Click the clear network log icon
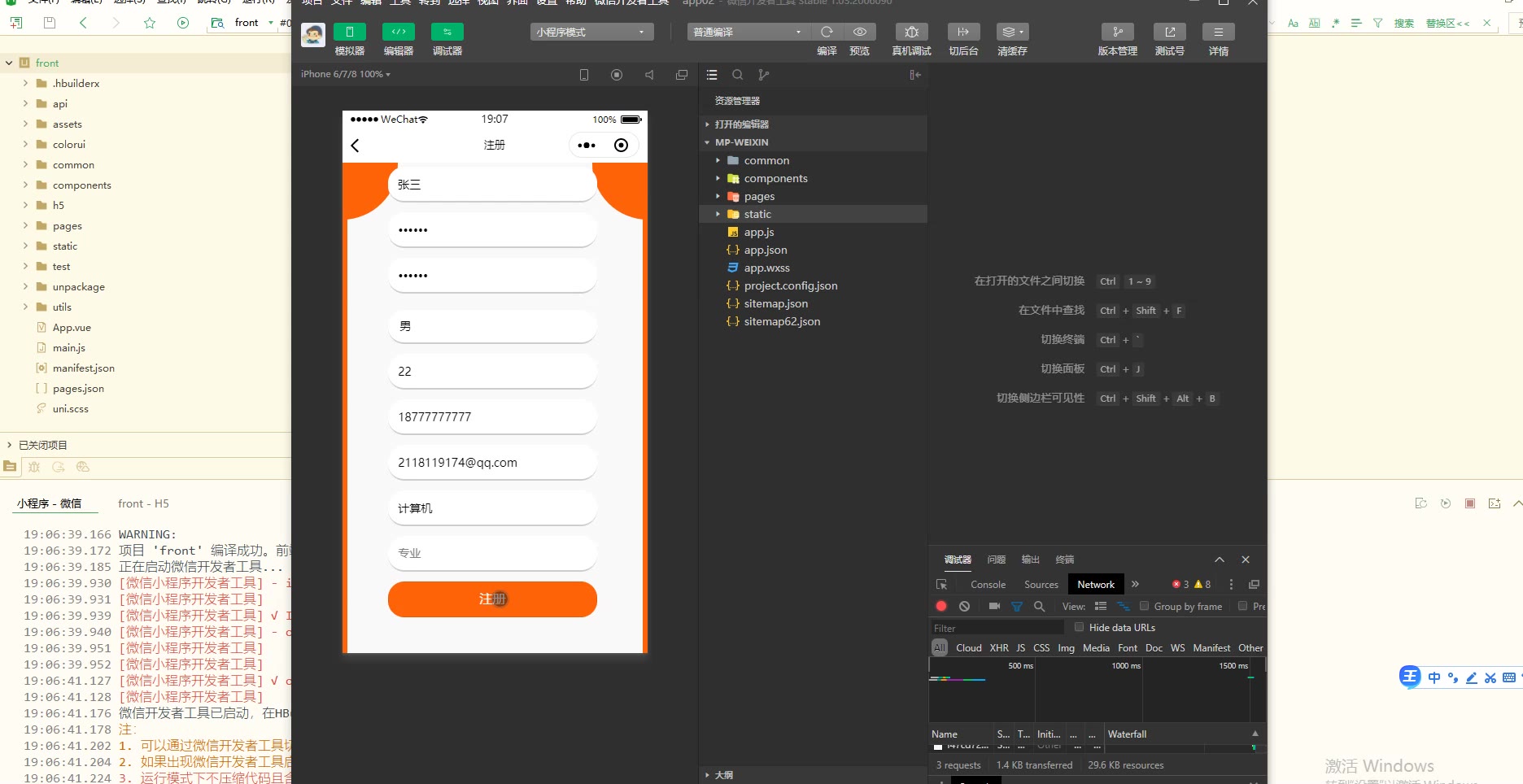 (x=964, y=606)
